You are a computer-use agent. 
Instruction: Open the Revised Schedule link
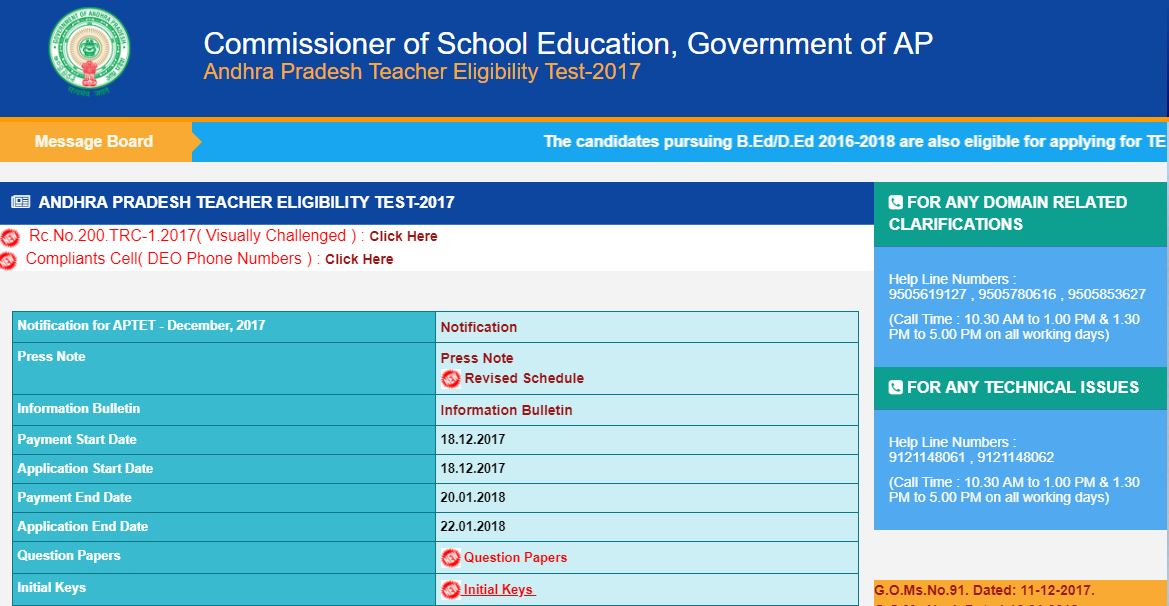[524, 379]
